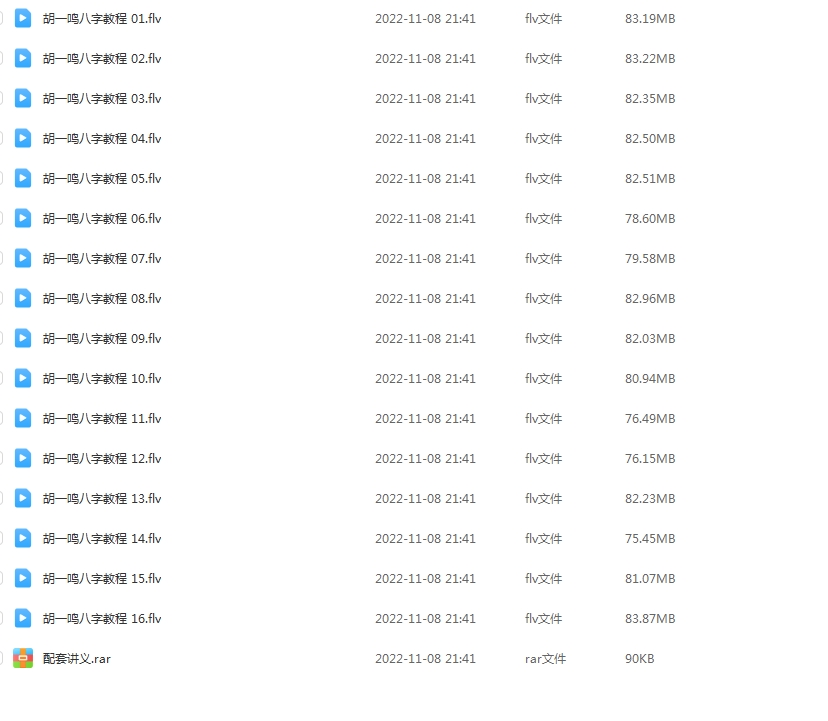Tick the checkbox beside 胡一鸣八字教程 02.flv
Viewport: 828px width, 721px height.
click(x=1, y=59)
